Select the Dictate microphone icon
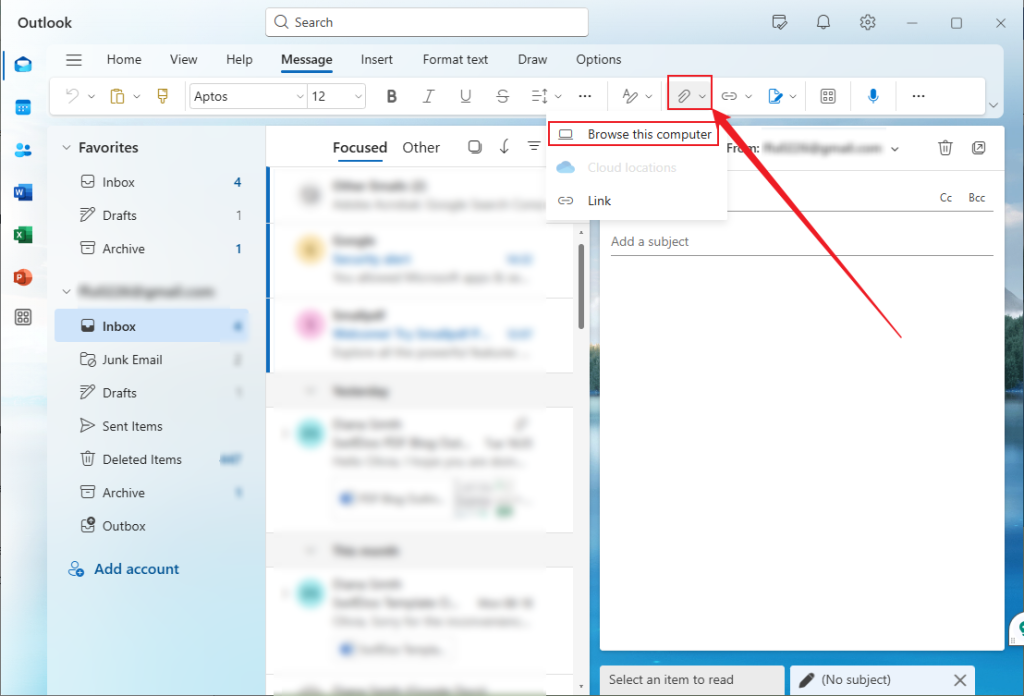 873,95
